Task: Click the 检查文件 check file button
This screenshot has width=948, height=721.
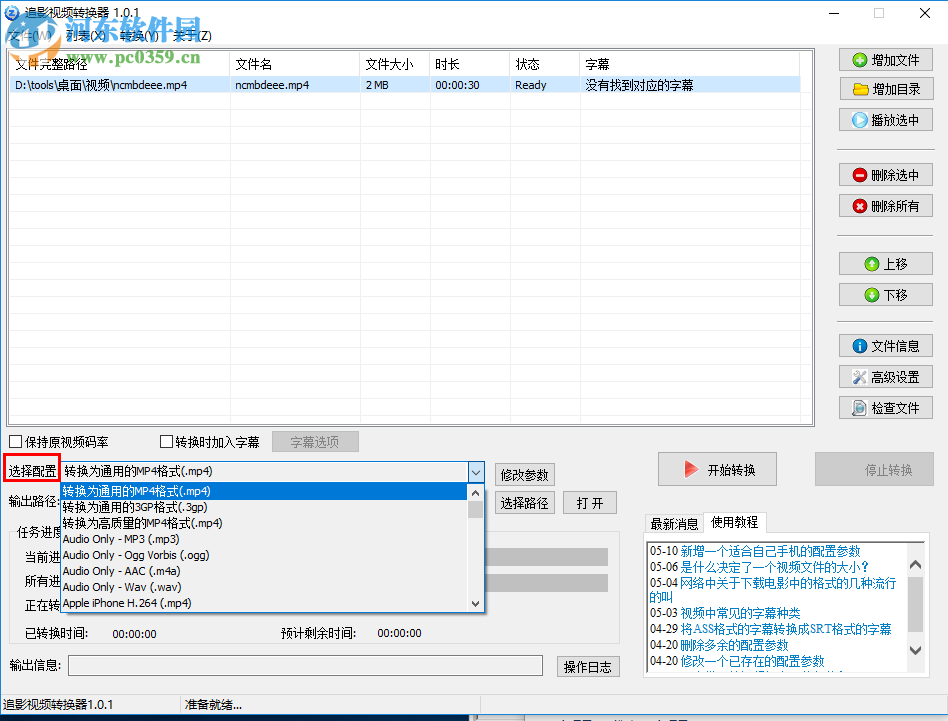Action: (886, 408)
